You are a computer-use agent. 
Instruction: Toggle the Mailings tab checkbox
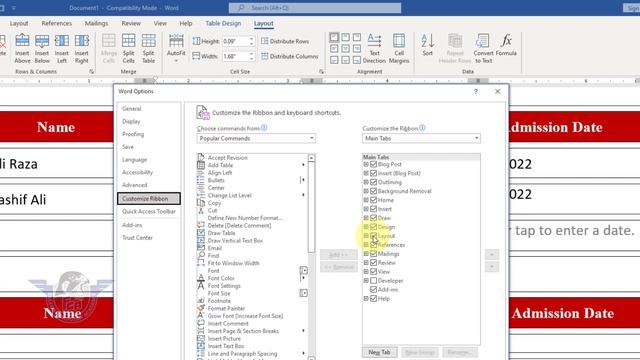[x=373, y=254]
